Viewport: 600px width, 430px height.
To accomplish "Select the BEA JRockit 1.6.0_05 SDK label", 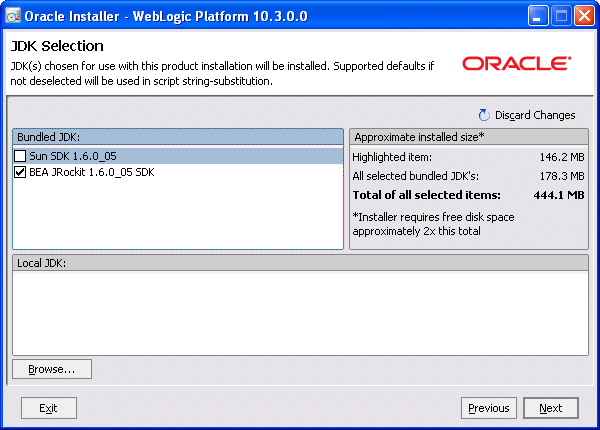I will coord(92,172).
